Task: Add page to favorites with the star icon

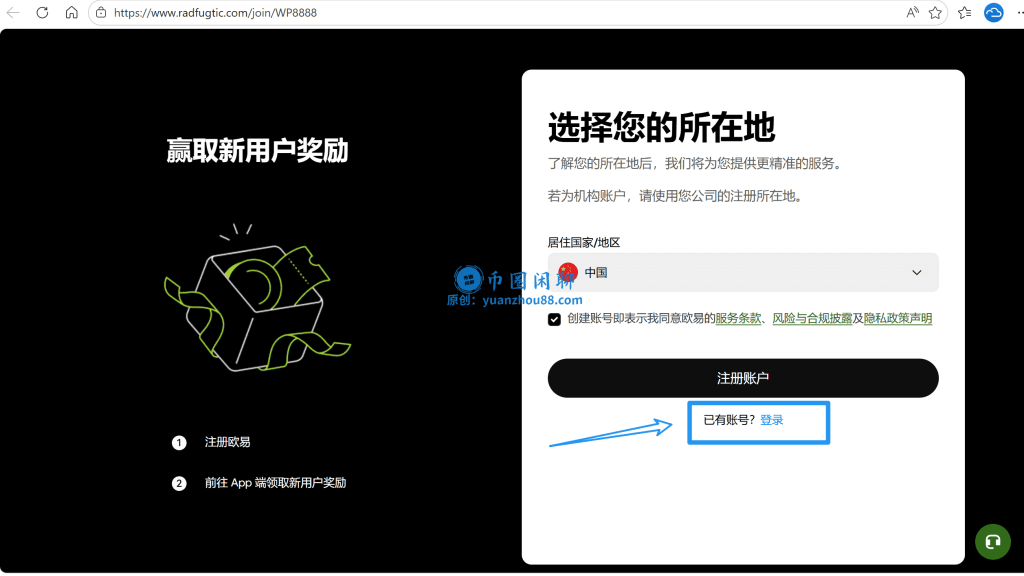Action: click(935, 12)
